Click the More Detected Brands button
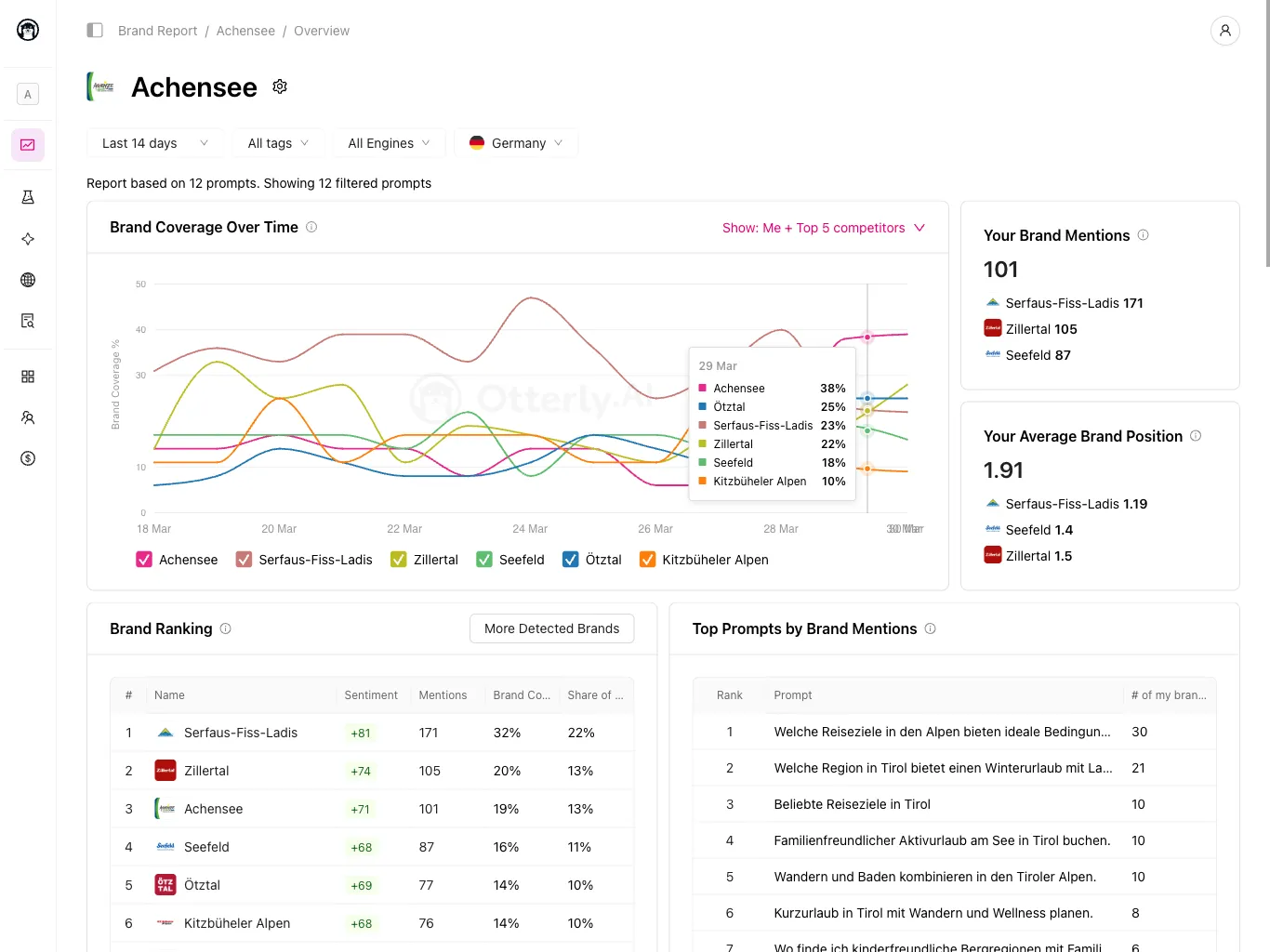The width and height of the screenshot is (1270, 952). 551,628
